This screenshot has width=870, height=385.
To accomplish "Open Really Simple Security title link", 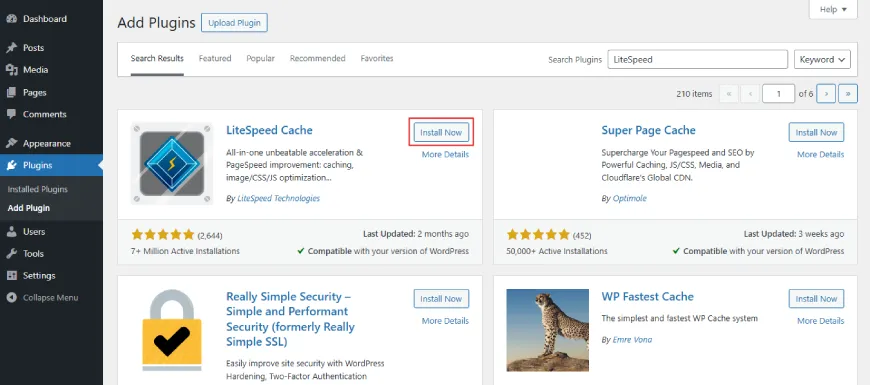I will [x=290, y=319].
